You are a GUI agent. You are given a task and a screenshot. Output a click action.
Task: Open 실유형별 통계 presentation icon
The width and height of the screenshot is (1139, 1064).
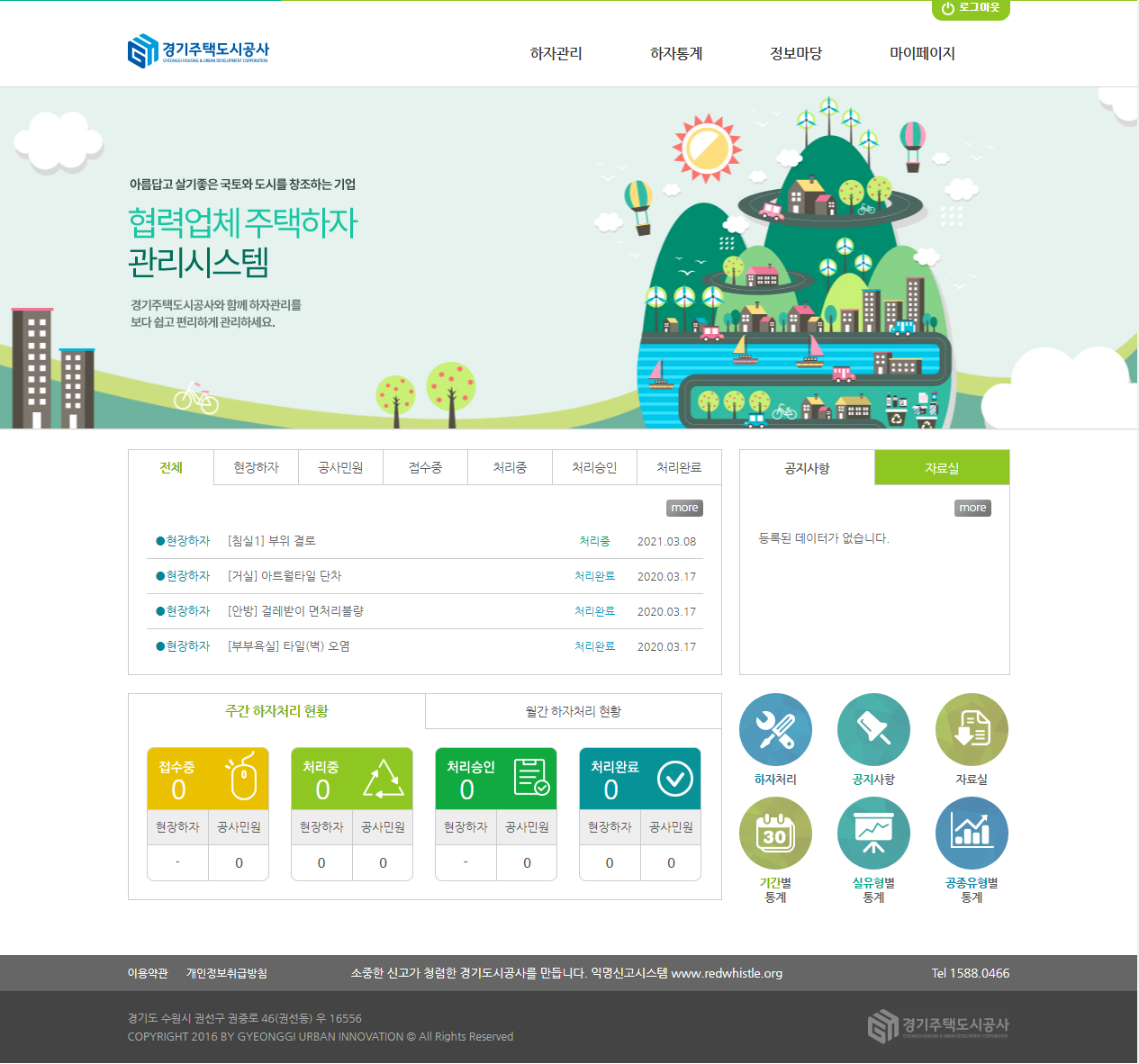pyautogui.click(x=873, y=834)
